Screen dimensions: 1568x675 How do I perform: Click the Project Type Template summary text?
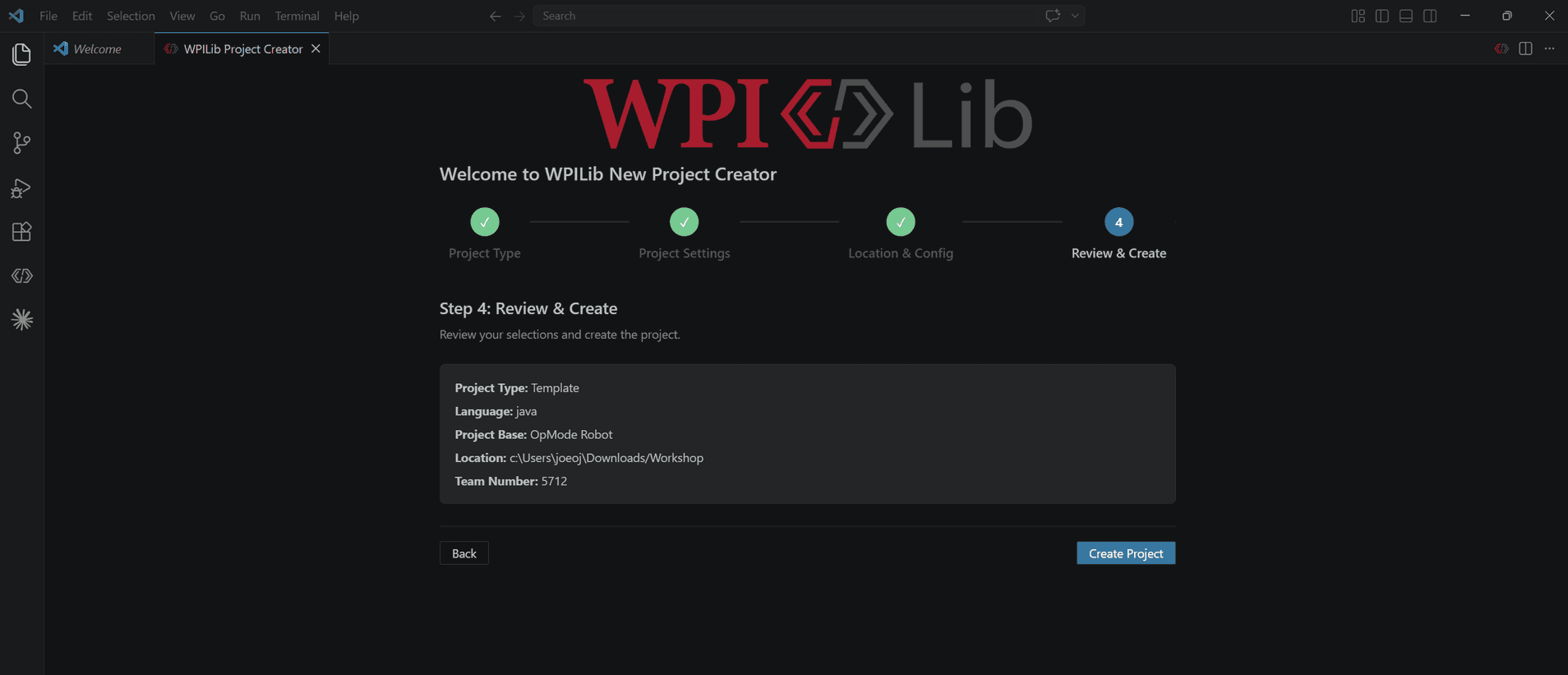tap(517, 388)
